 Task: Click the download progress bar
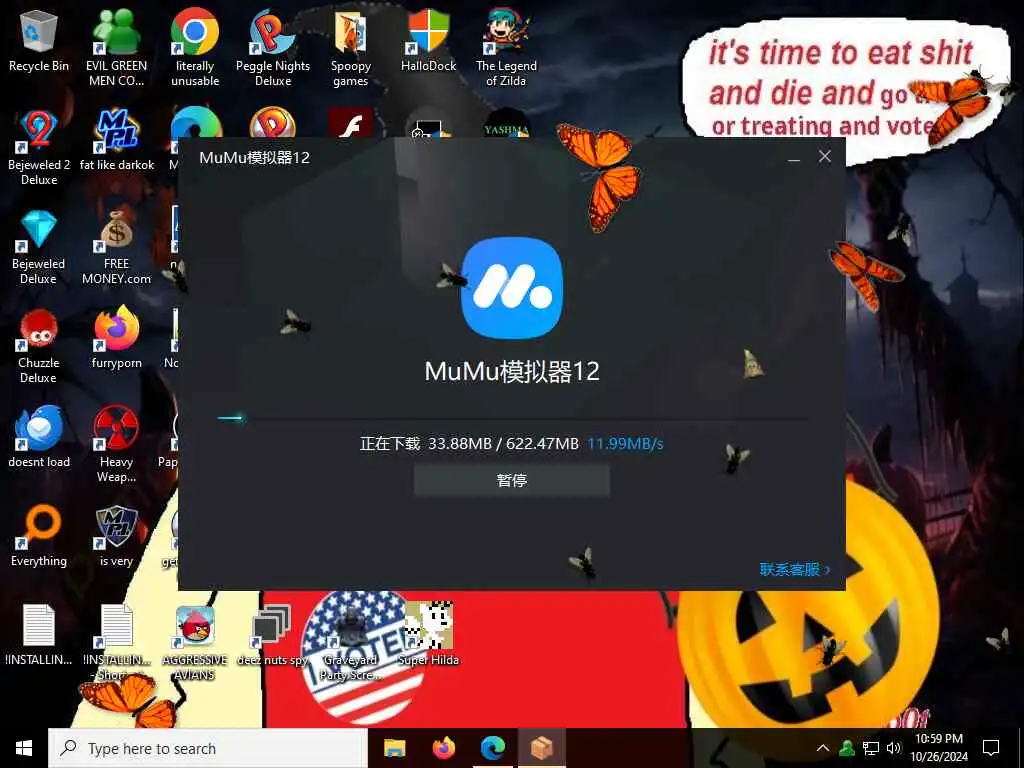512,418
